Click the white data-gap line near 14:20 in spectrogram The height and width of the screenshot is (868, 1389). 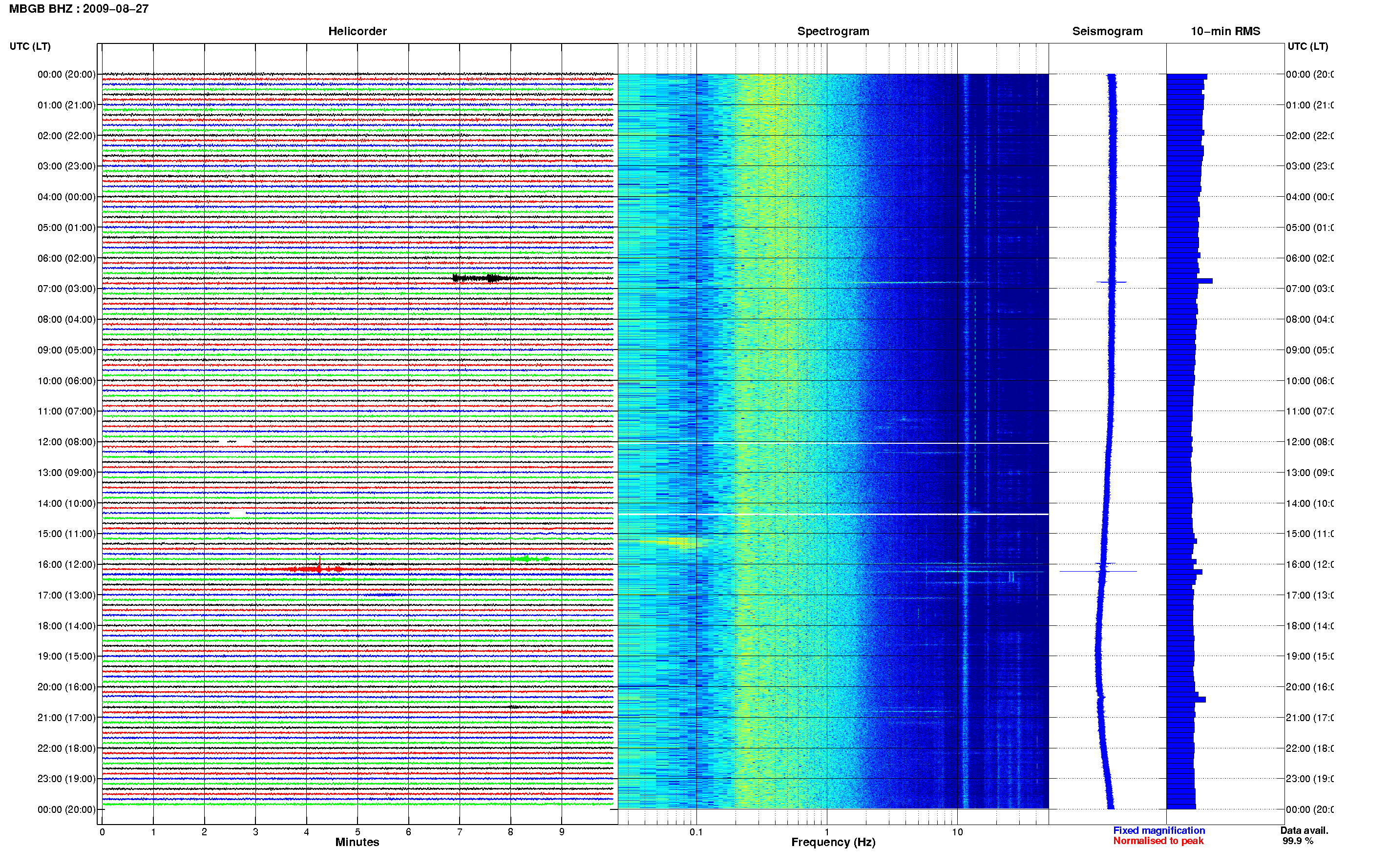click(x=833, y=514)
